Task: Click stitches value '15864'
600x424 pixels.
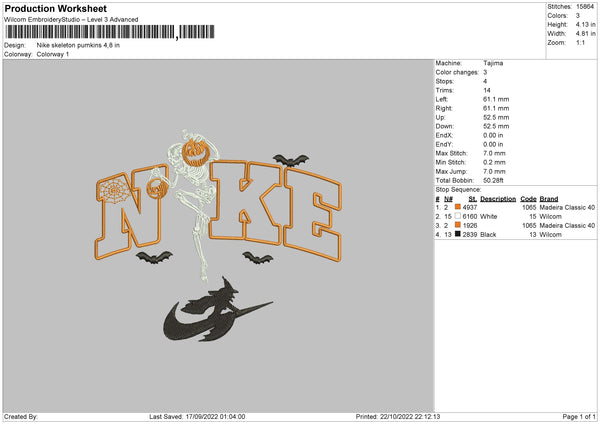Action: pos(585,7)
